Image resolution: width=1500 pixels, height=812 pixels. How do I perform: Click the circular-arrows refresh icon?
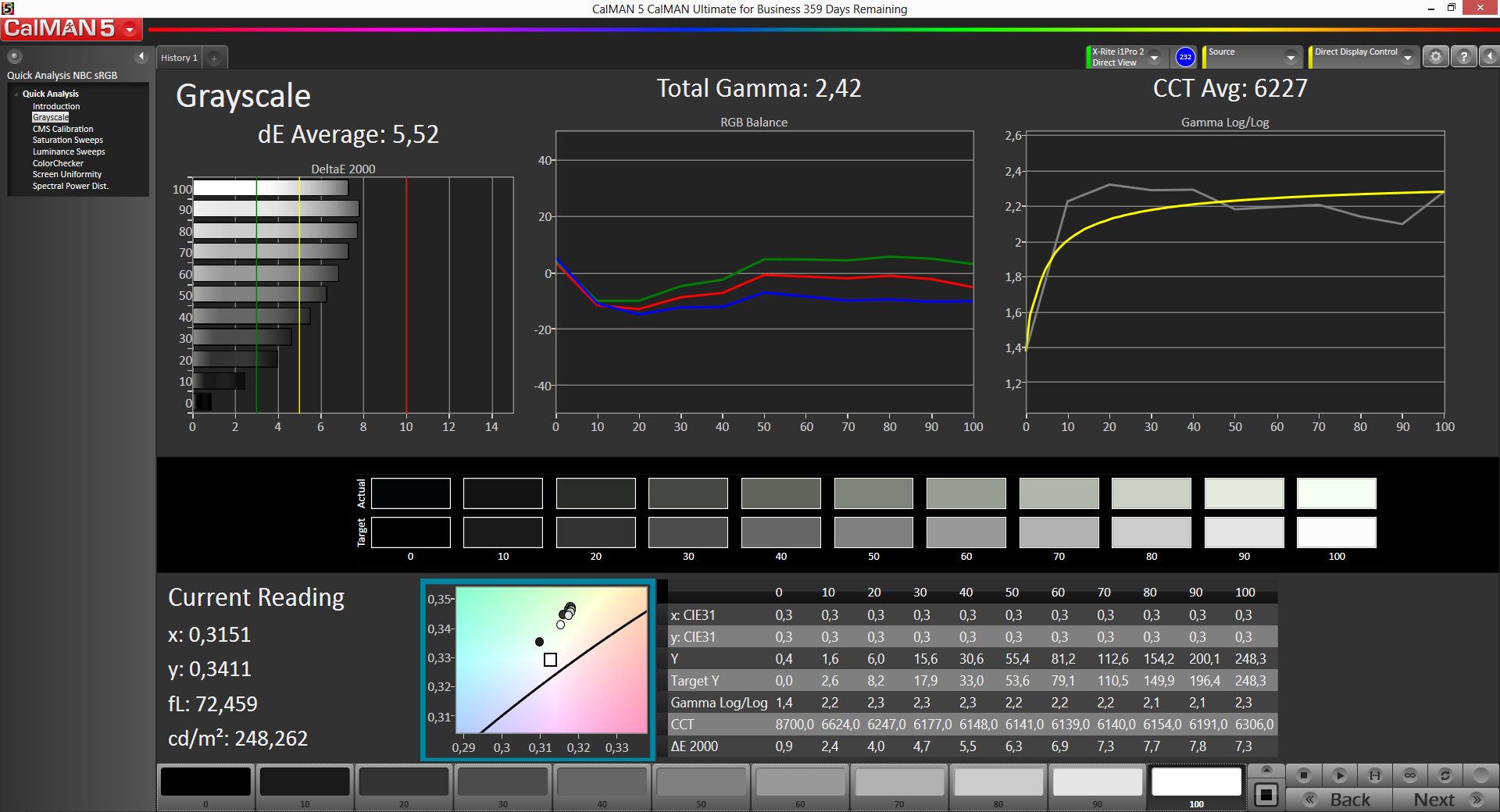coord(1445,775)
